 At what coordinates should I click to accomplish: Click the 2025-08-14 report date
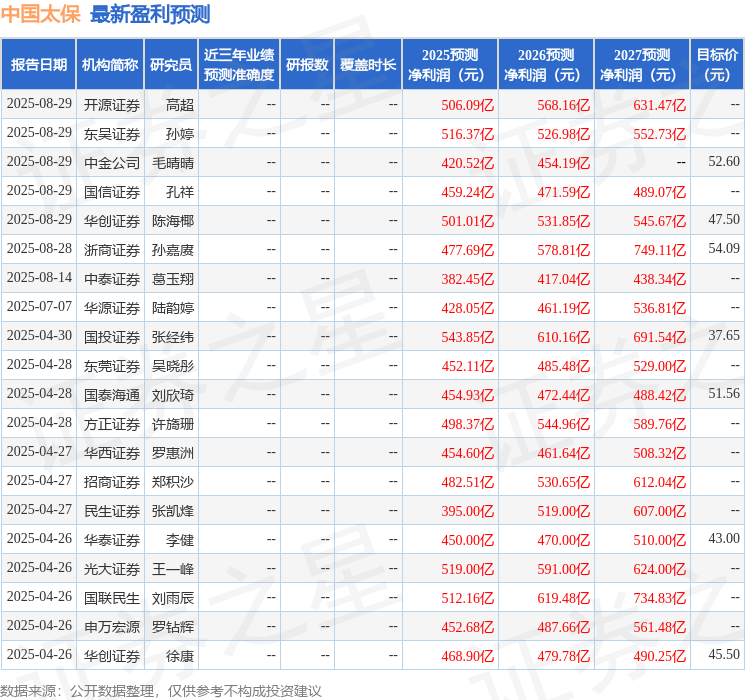click(x=39, y=278)
